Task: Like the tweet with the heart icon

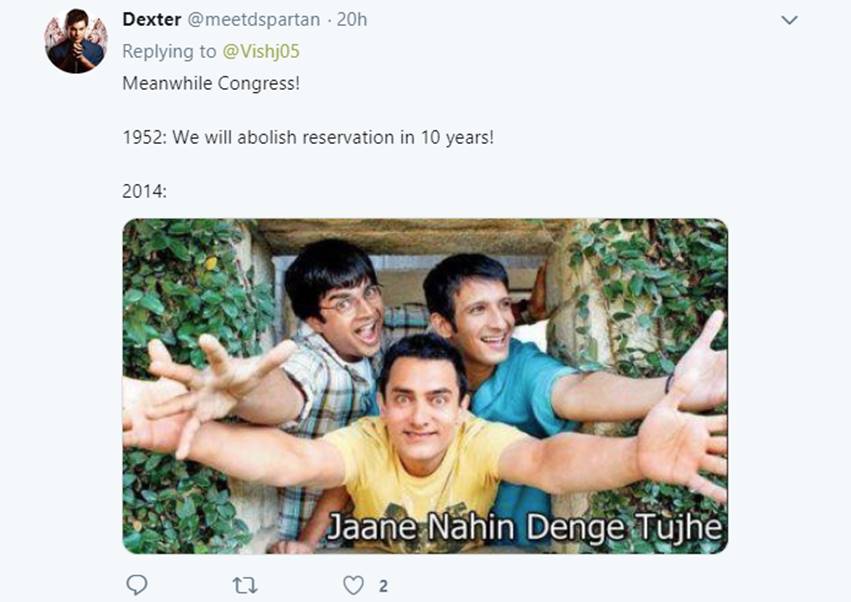Action: point(353,586)
